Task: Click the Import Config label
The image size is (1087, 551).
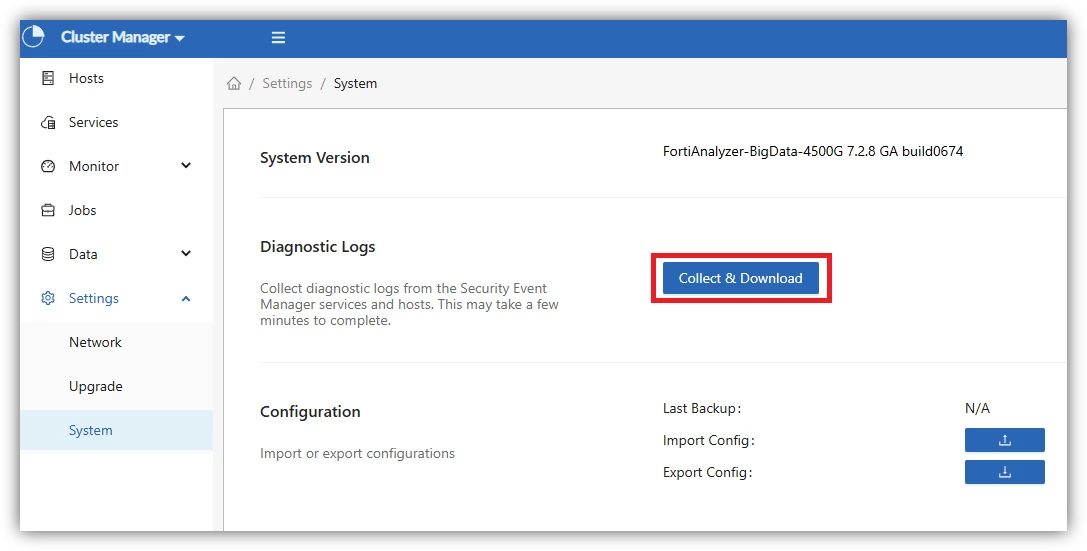Action: [708, 440]
